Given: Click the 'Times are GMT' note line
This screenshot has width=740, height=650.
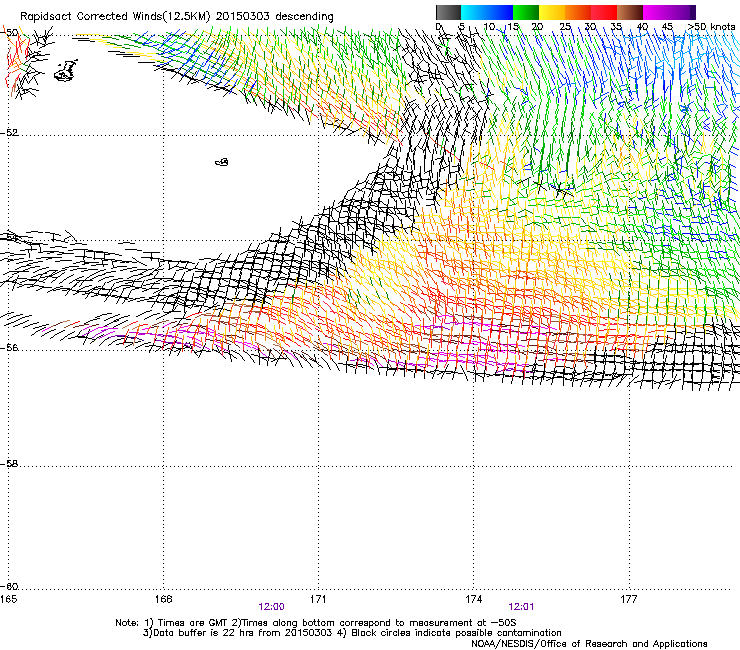Looking at the screenshot, I should [x=316, y=623].
